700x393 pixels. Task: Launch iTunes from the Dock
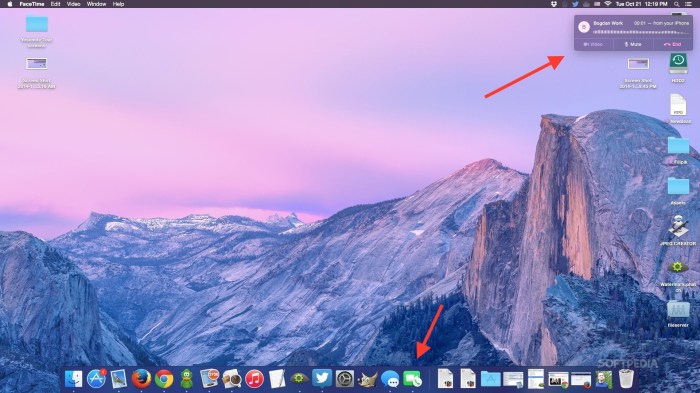tap(254, 379)
